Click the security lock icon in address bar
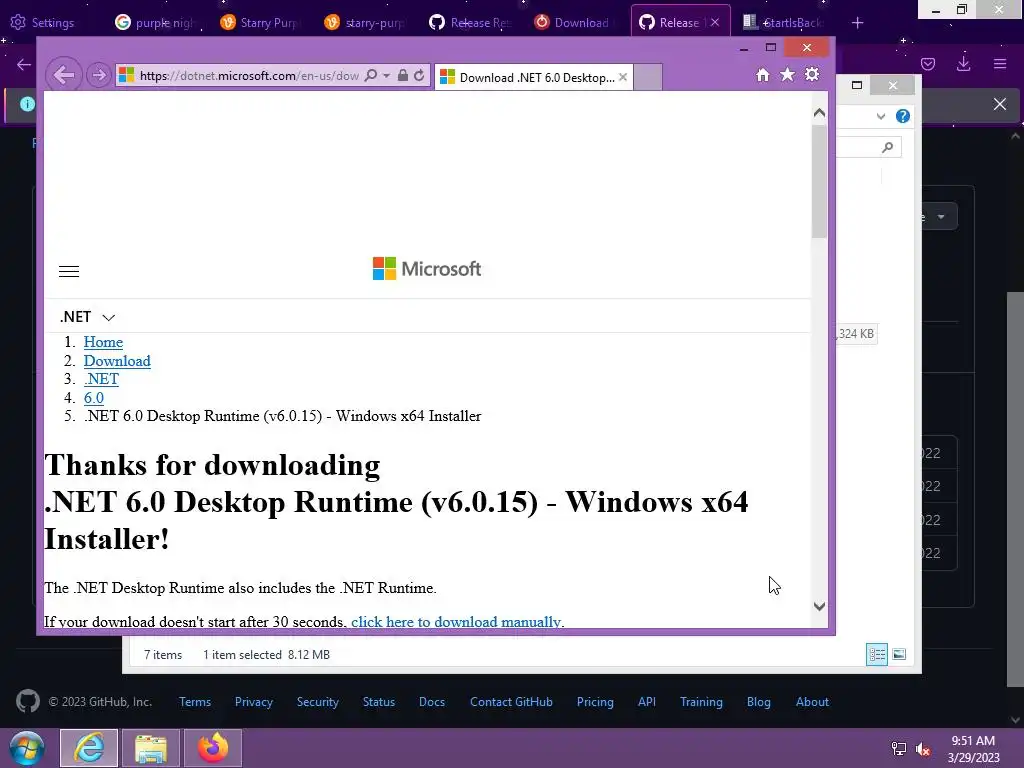Image resolution: width=1024 pixels, height=768 pixels. (x=403, y=76)
